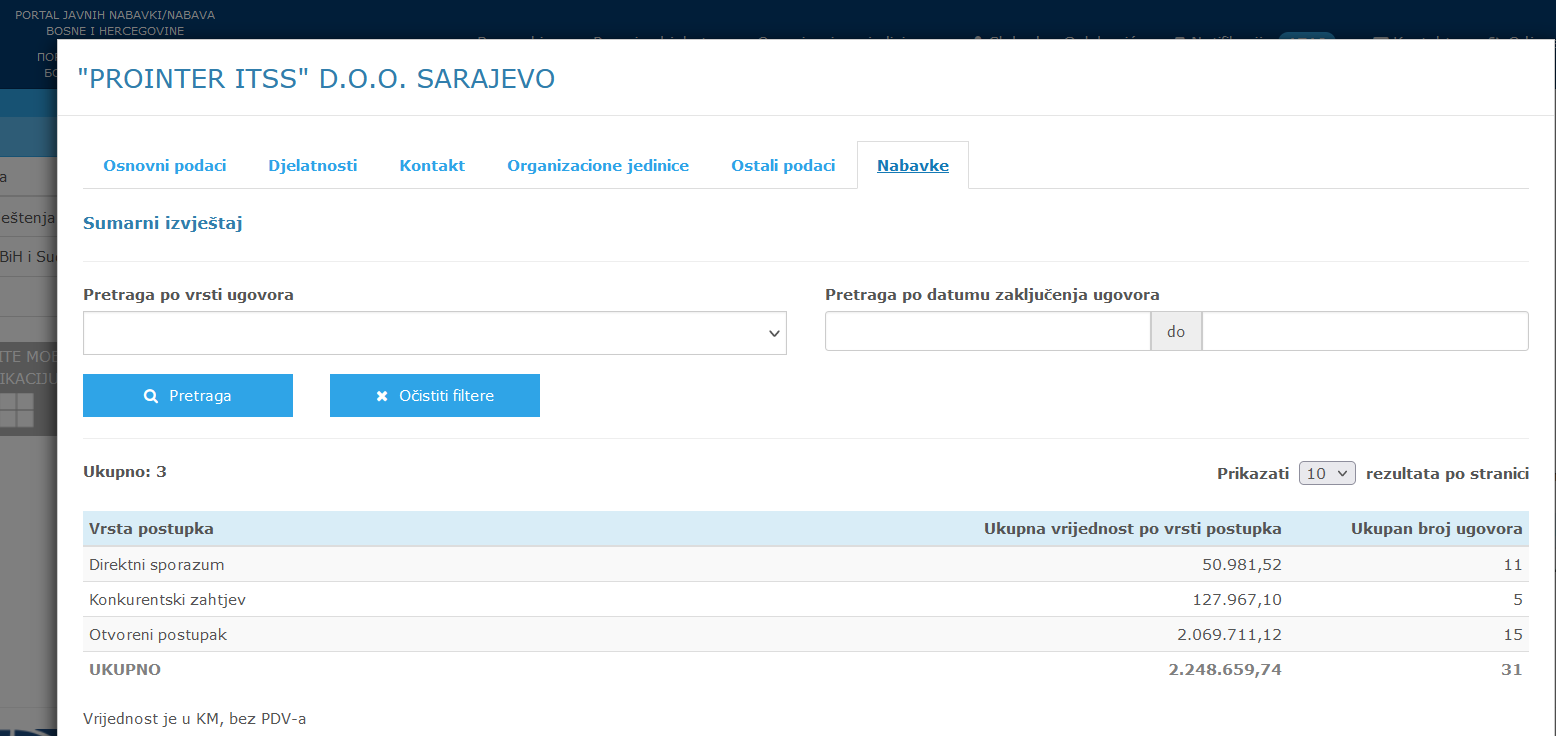
Task: Click the end date field after 'do'
Action: (x=1365, y=331)
